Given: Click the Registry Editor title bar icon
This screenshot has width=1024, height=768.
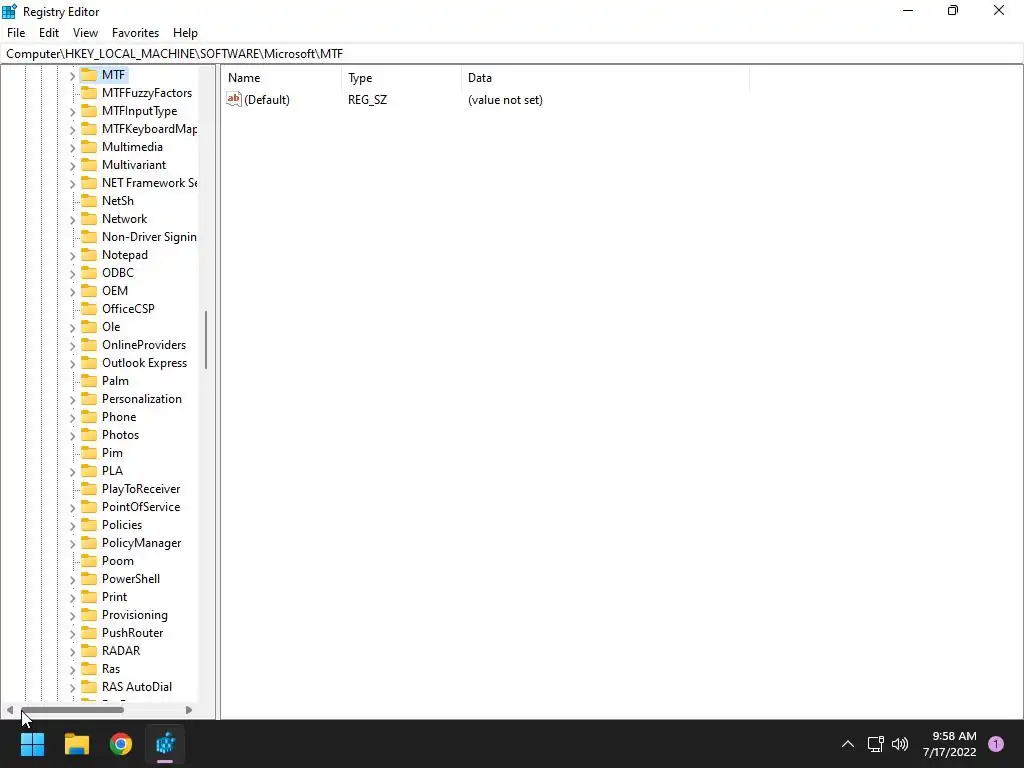Looking at the screenshot, I should coord(10,12).
